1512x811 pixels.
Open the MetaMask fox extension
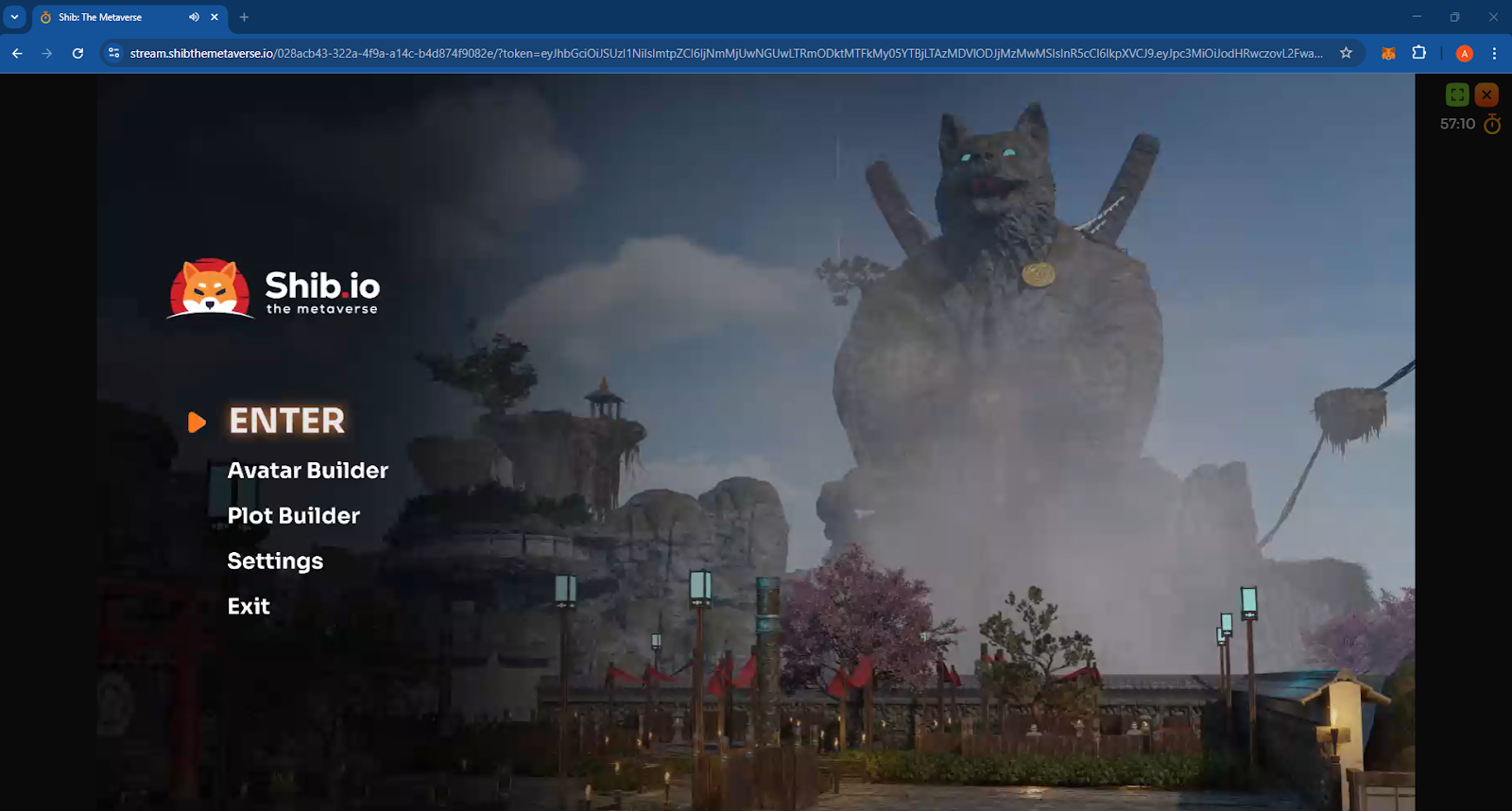point(1388,53)
